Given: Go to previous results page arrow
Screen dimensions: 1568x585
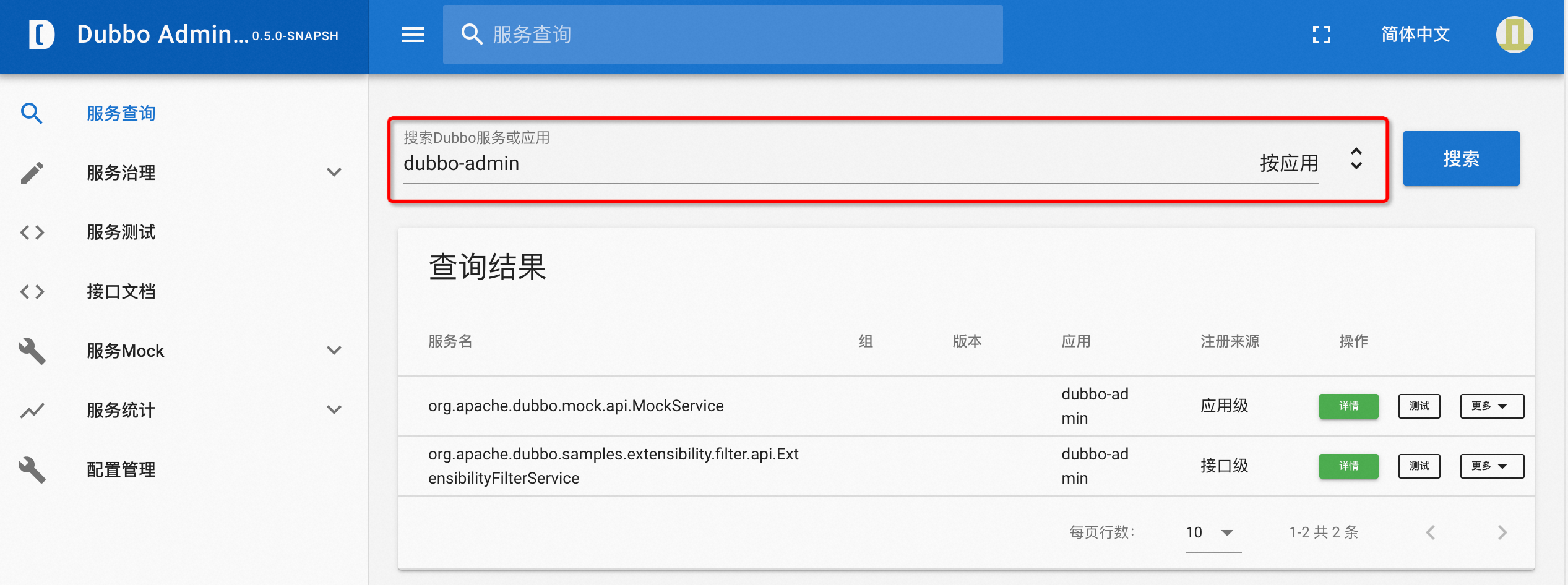Looking at the screenshot, I should pyautogui.click(x=1431, y=532).
